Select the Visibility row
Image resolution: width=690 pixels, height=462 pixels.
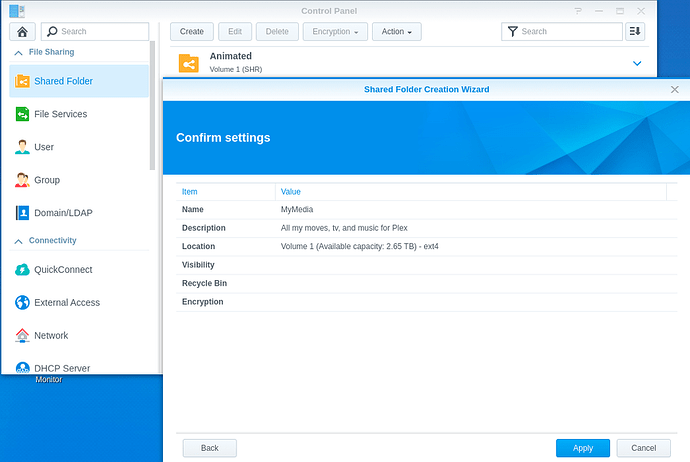point(426,265)
